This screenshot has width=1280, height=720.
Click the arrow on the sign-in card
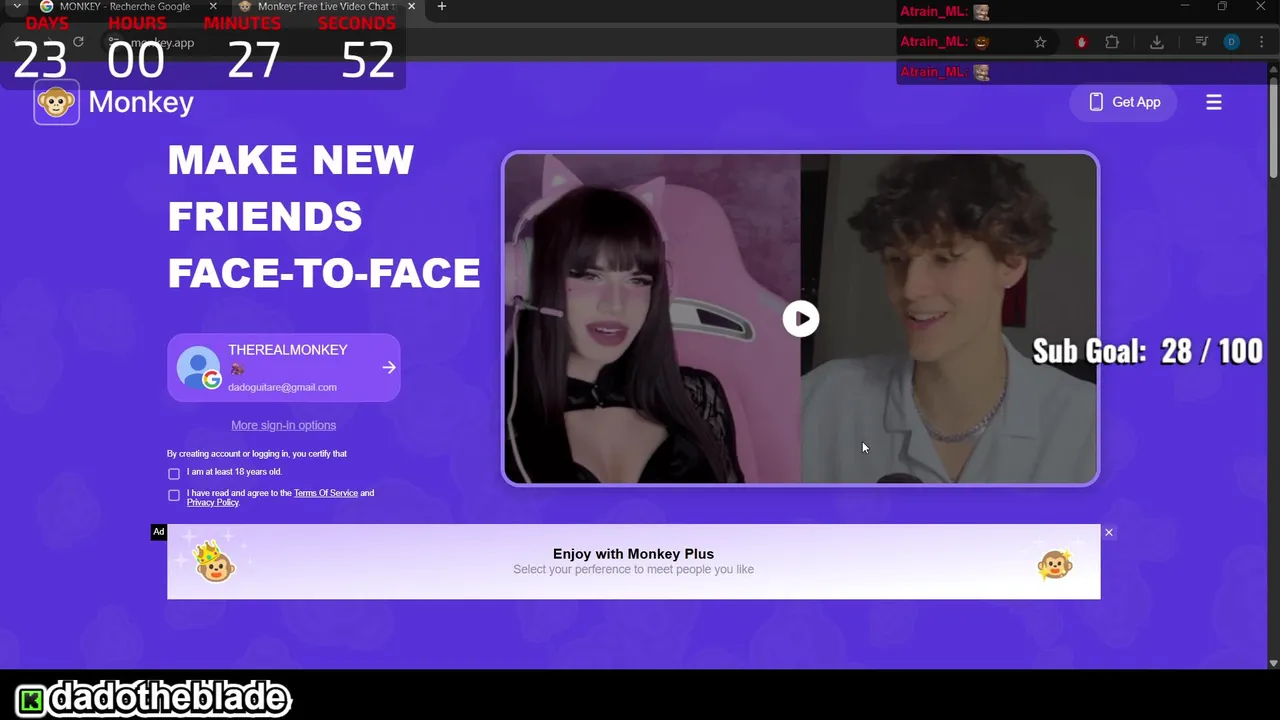coord(389,368)
